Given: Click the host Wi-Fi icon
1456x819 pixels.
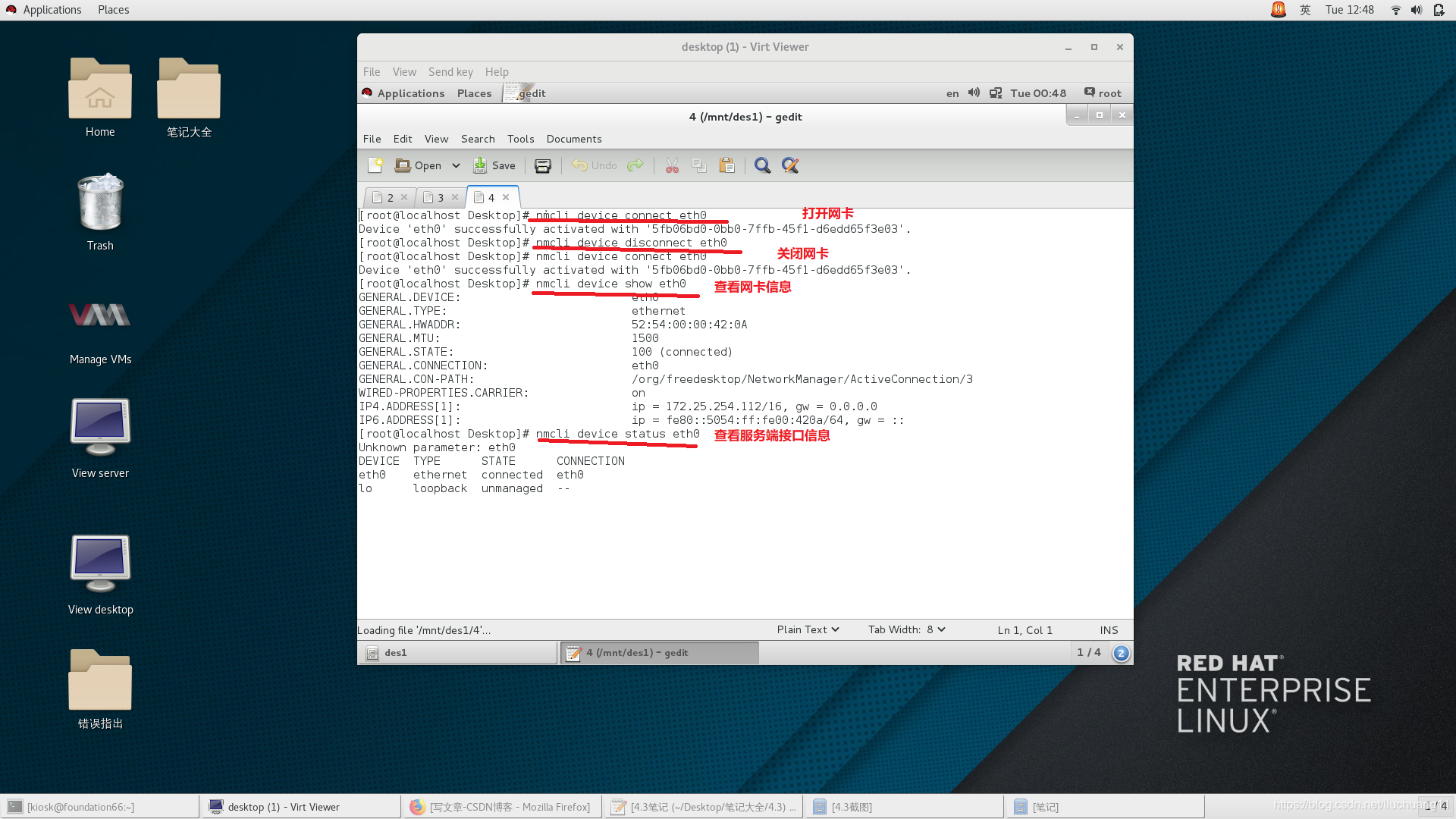Looking at the screenshot, I should 1395,10.
